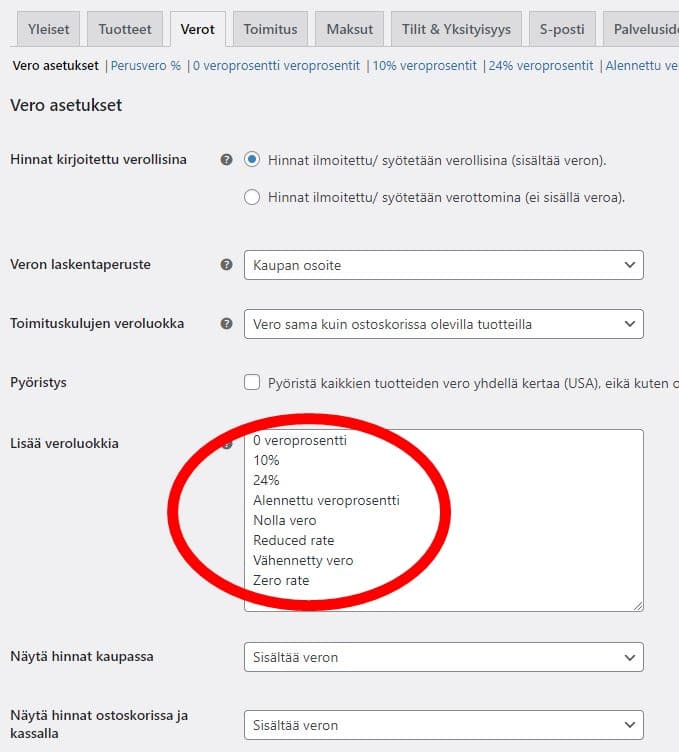Click the tax classes textarea resize handle
The image size is (679, 752).
637,605
